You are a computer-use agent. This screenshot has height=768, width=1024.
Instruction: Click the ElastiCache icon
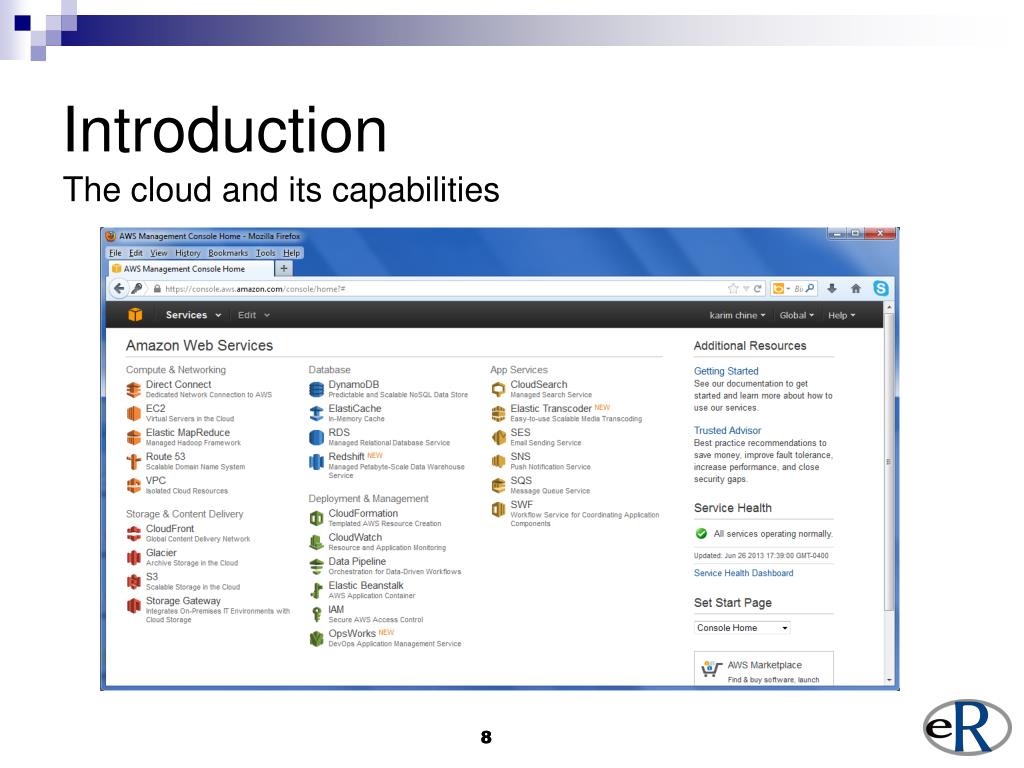(316, 413)
